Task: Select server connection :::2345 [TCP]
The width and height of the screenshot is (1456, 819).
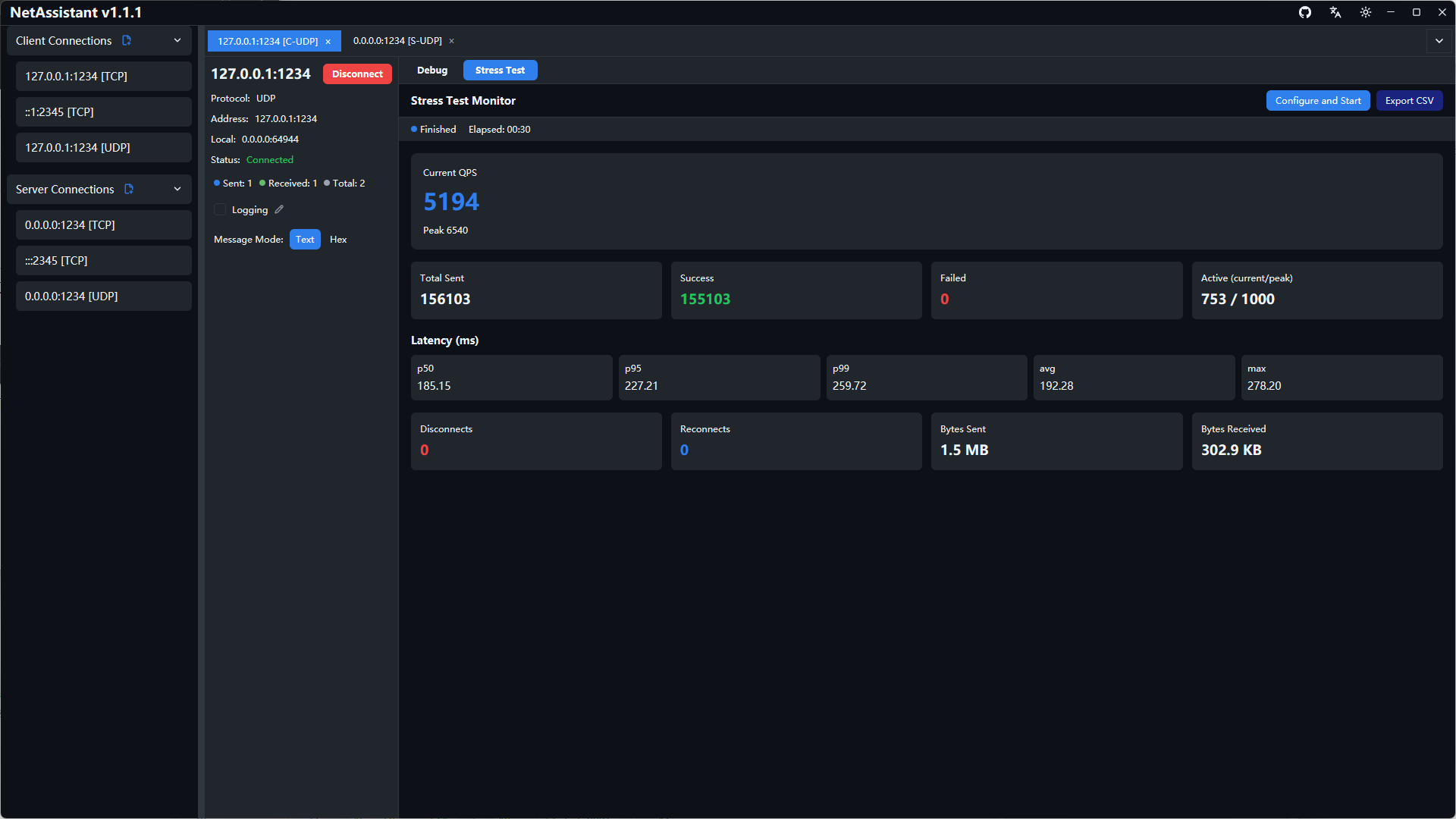Action: point(104,260)
